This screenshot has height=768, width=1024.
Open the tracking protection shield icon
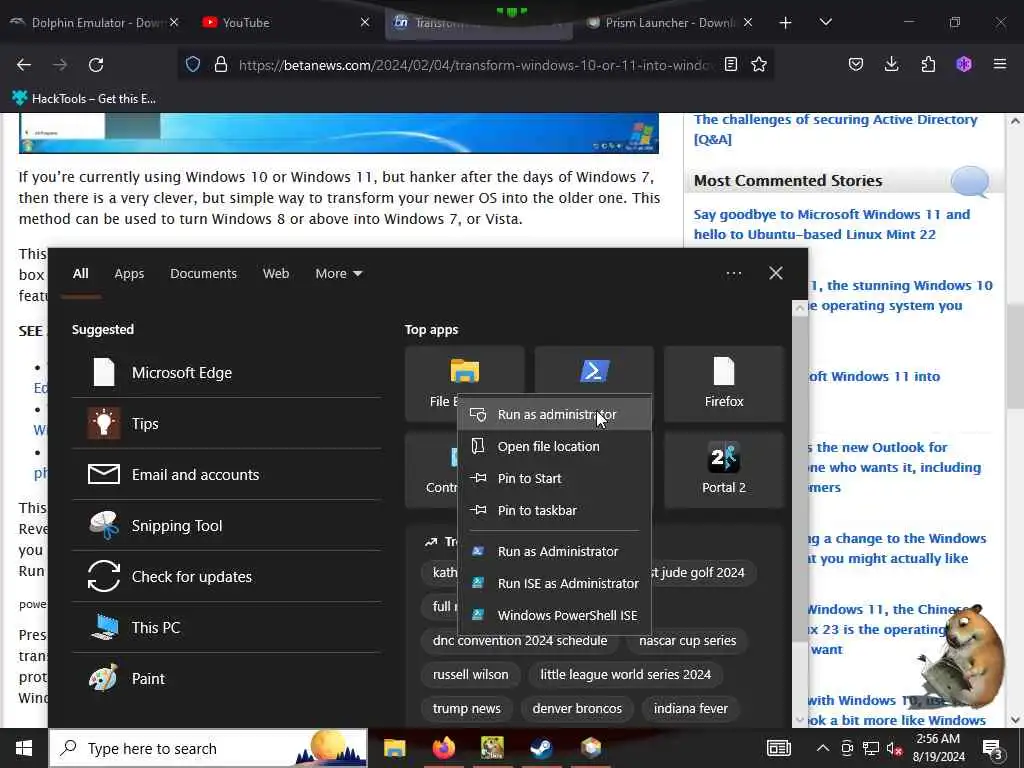click(193, 64)
